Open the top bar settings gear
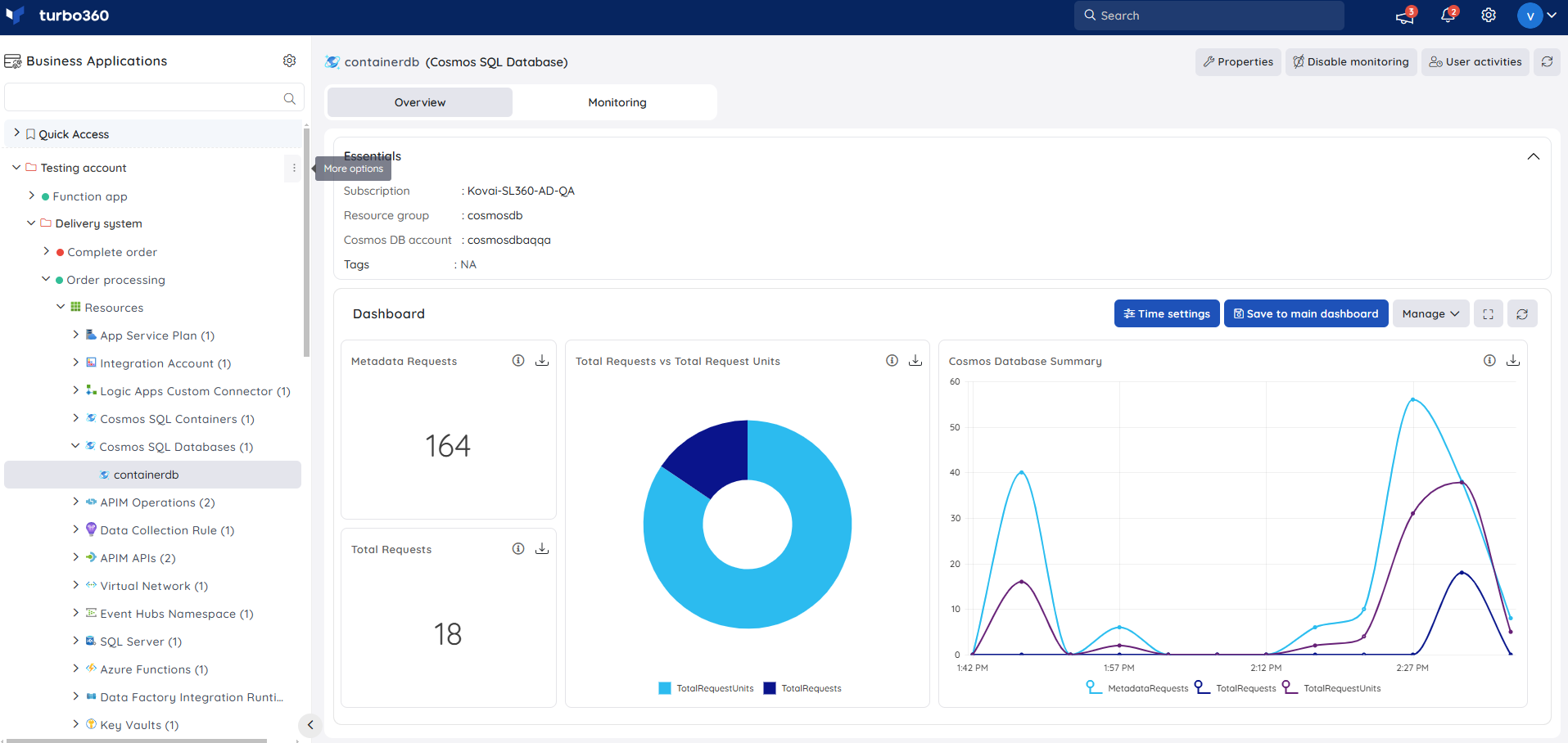Image resolution: width=1568 pixels, height=743 pixels. [1489, 16]
